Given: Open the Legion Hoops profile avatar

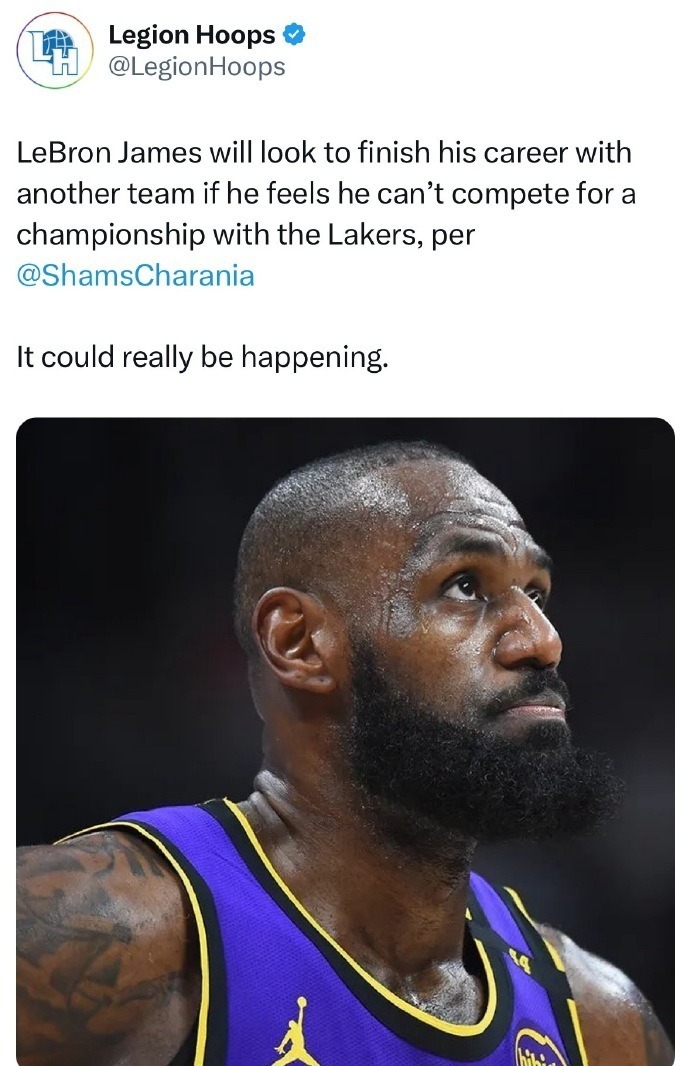Looking at the screenshot, I should pyautogui.click(x=54, y=50).
